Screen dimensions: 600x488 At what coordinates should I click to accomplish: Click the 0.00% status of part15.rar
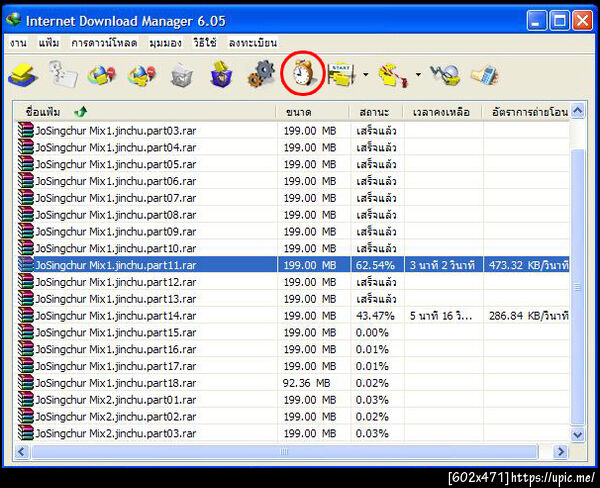click(372, 332)
